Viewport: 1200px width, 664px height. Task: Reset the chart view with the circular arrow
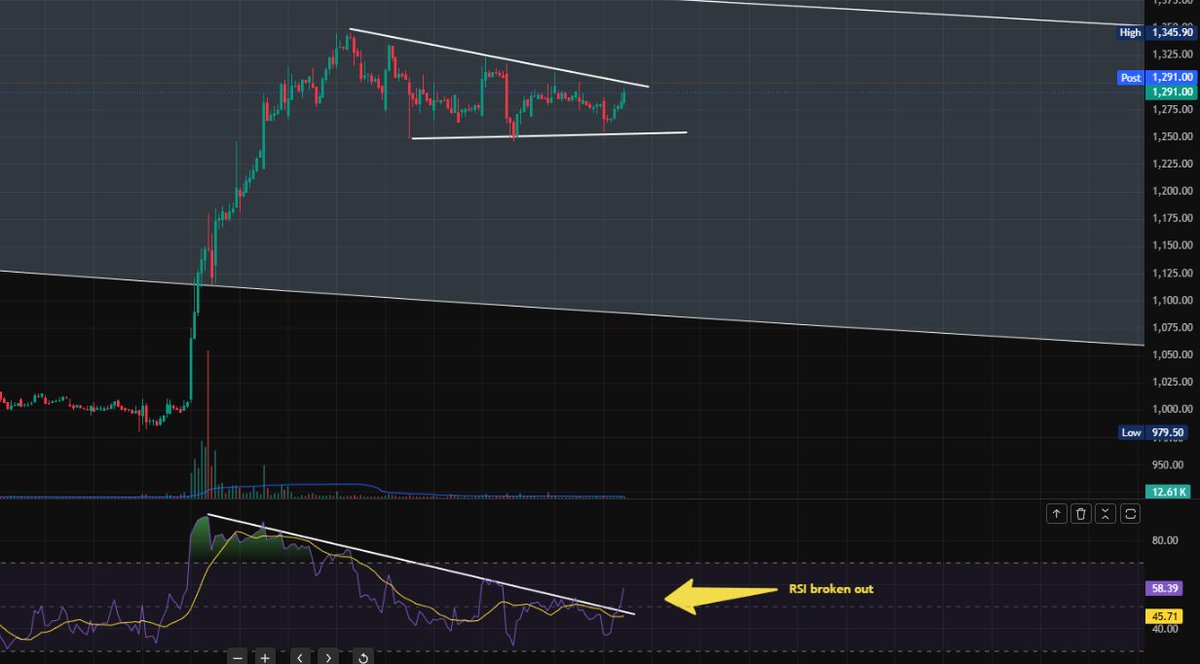(363, 658)
